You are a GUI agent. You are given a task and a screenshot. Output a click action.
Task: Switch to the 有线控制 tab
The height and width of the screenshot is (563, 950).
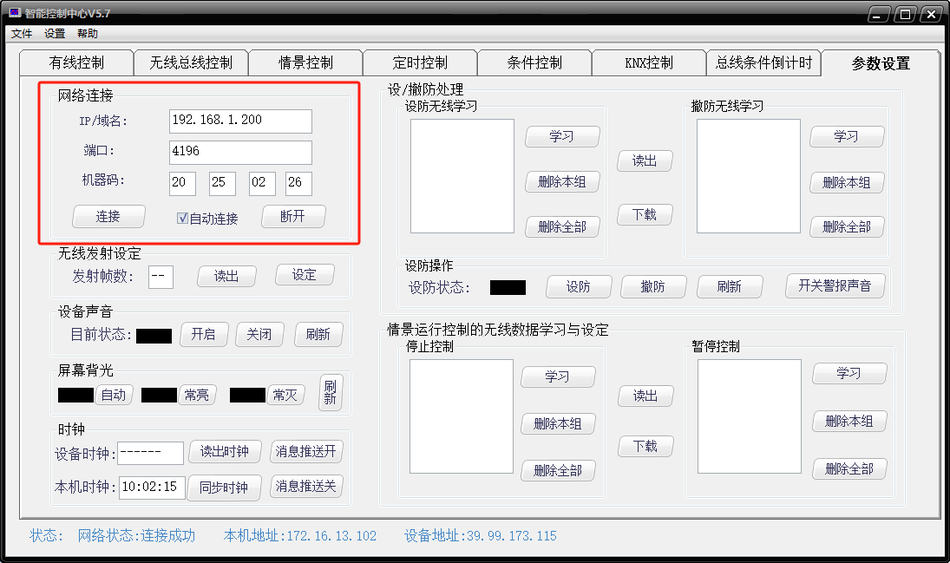pos(76,62)
